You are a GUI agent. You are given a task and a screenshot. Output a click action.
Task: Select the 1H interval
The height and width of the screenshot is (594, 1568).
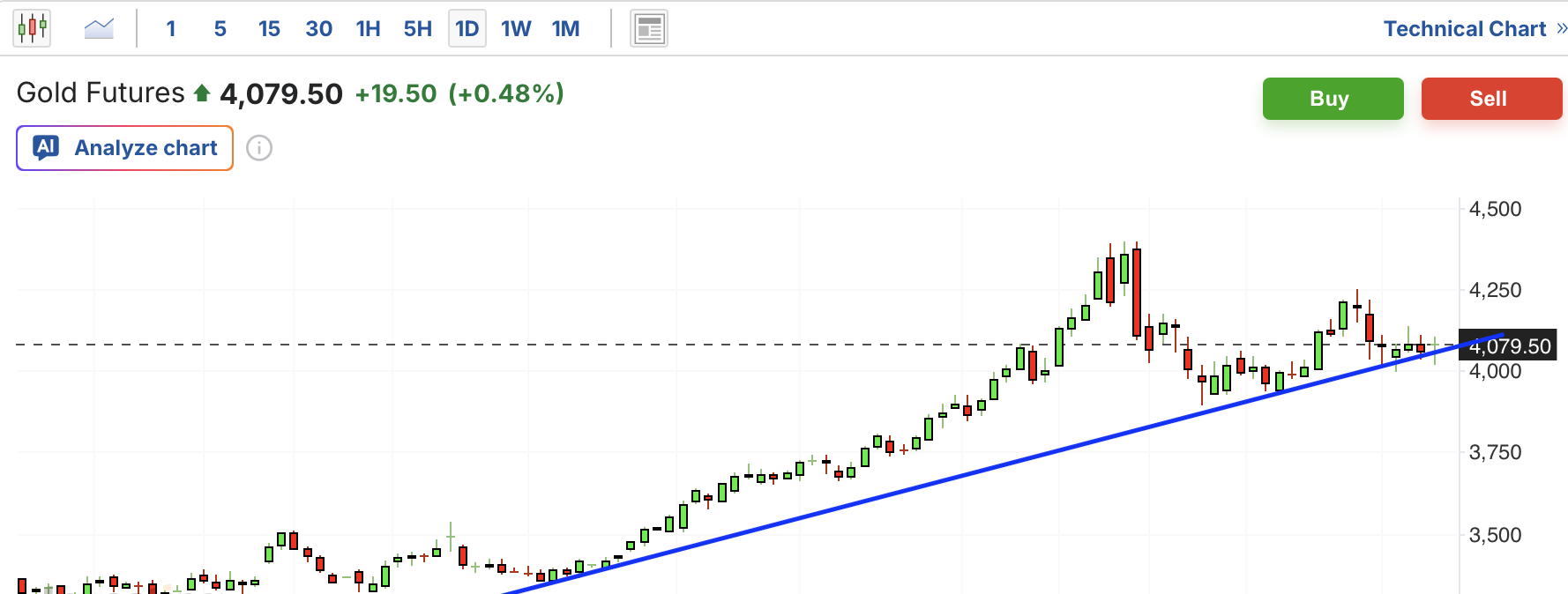[x=368, y=29]
